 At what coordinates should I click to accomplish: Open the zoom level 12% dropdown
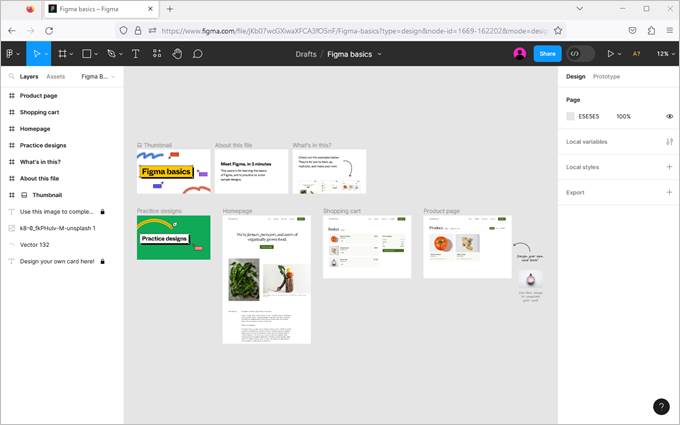coord(663,54)
